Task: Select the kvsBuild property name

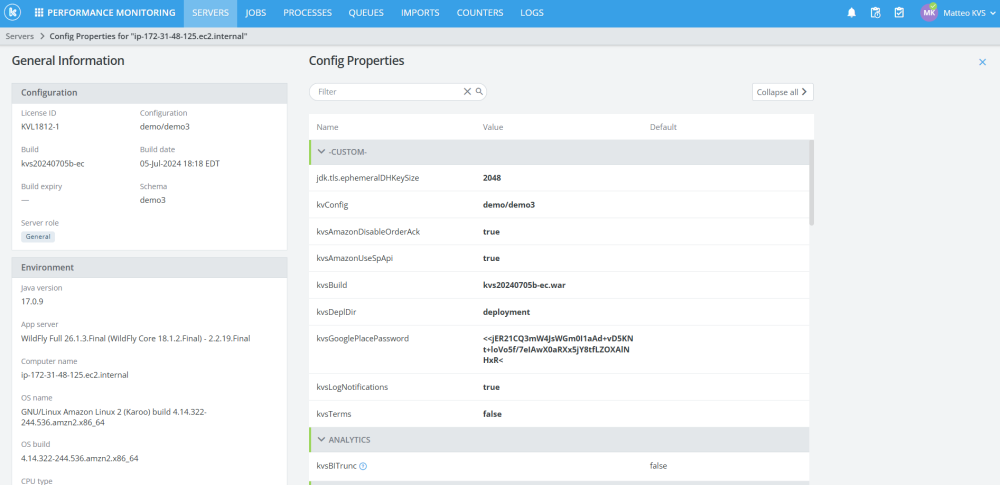Action: (x=332, y=285)
